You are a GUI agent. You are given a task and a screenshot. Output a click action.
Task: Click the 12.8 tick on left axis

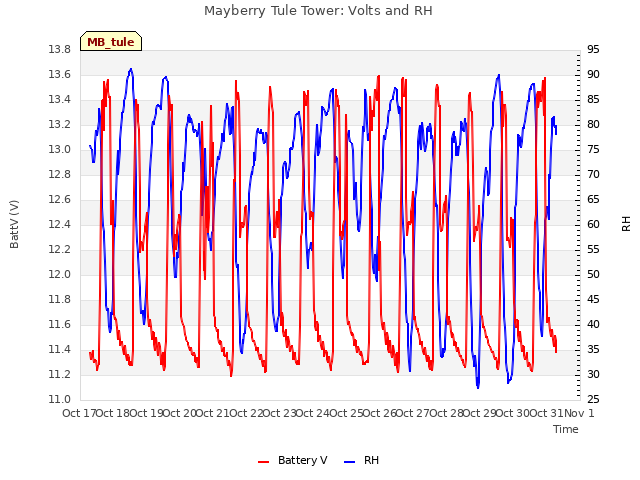[x=60, y=175]
